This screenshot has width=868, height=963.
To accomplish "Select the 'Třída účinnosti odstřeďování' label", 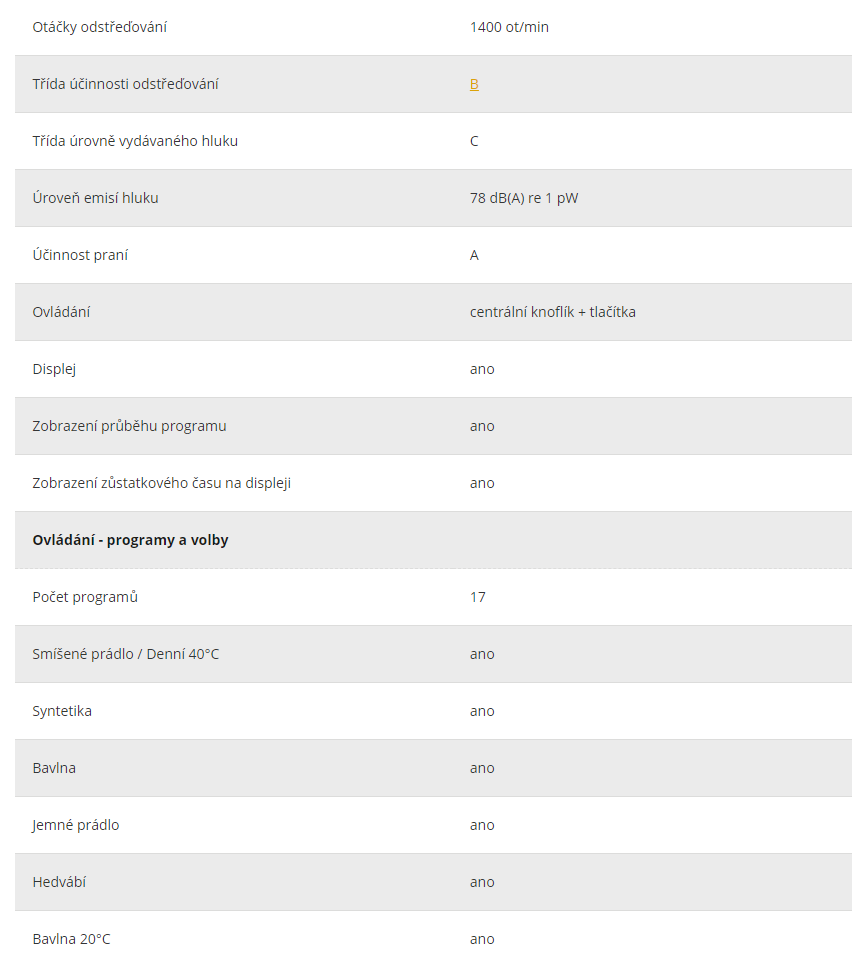I will tap(125, 84).
